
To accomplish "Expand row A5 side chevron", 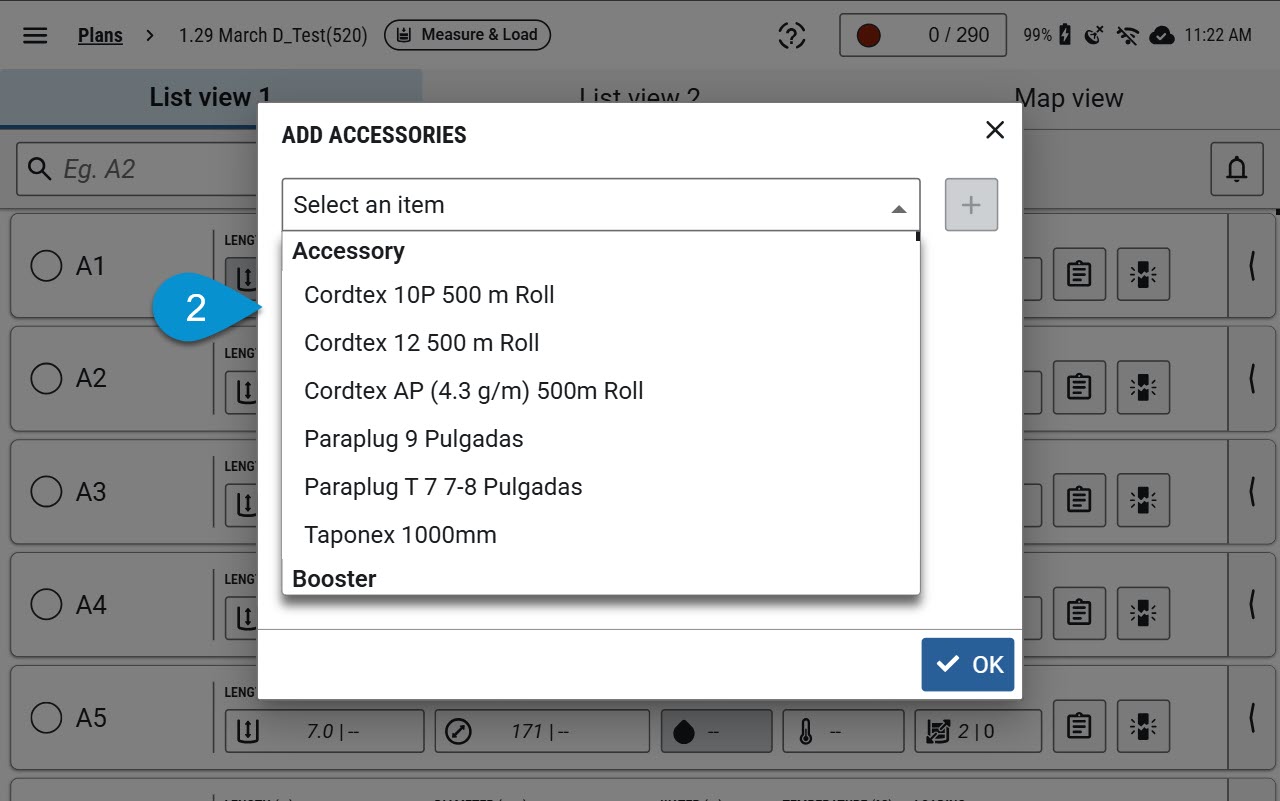I will click(x=1252, y=718).
